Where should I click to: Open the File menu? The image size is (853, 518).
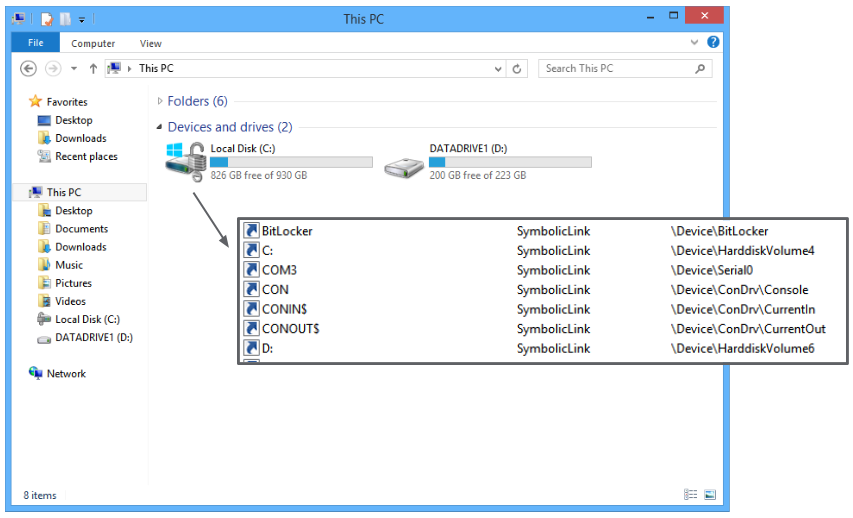(36, 43)
